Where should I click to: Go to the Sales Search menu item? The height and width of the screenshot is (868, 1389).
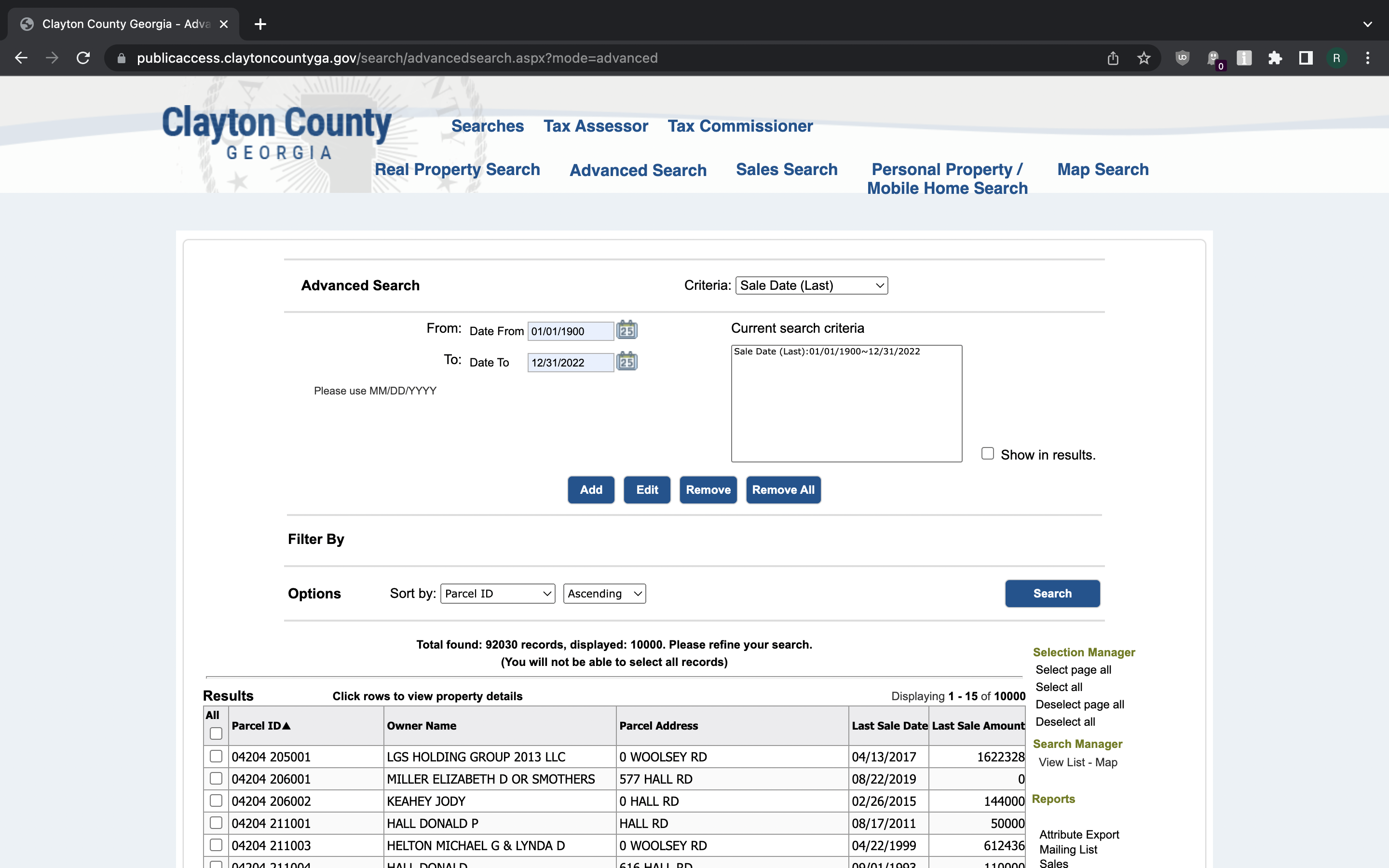coord(786,169)
